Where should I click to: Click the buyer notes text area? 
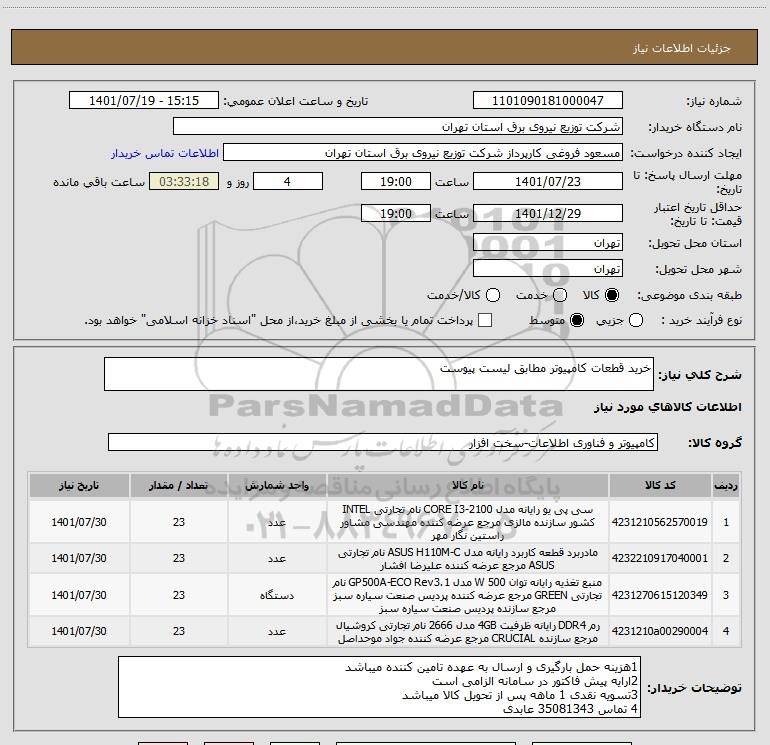coord(379,687)
